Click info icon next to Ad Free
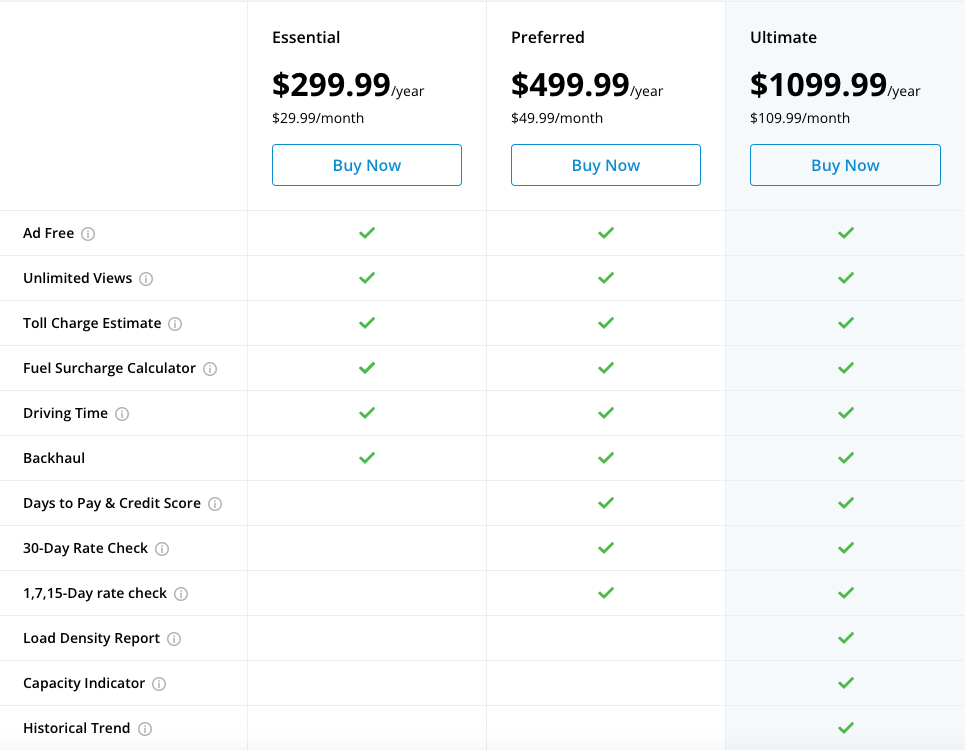This screenshot has height=750, width=965. point(88,234)
